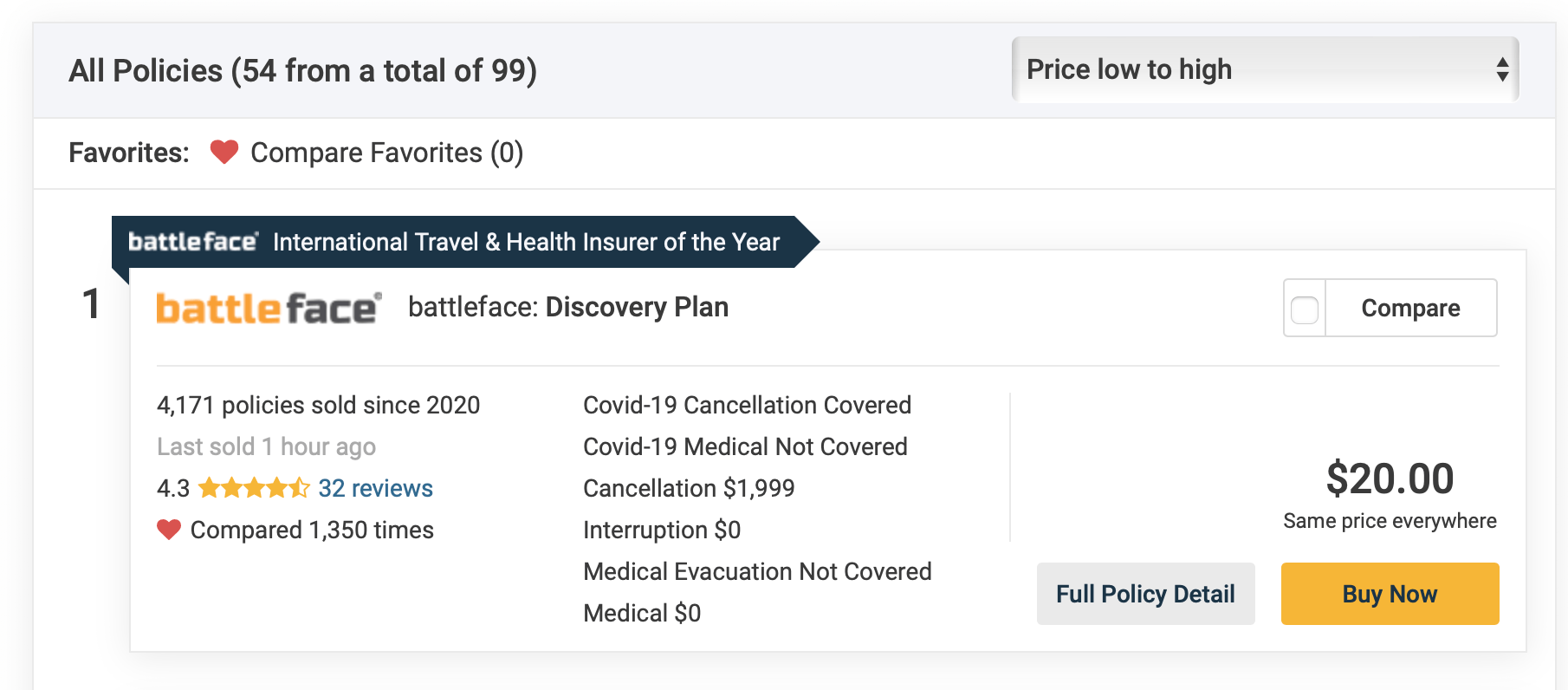Click the heart icon beside Compared 1,350 times
The image size is (1568, 690).
(x=169, y=530)
